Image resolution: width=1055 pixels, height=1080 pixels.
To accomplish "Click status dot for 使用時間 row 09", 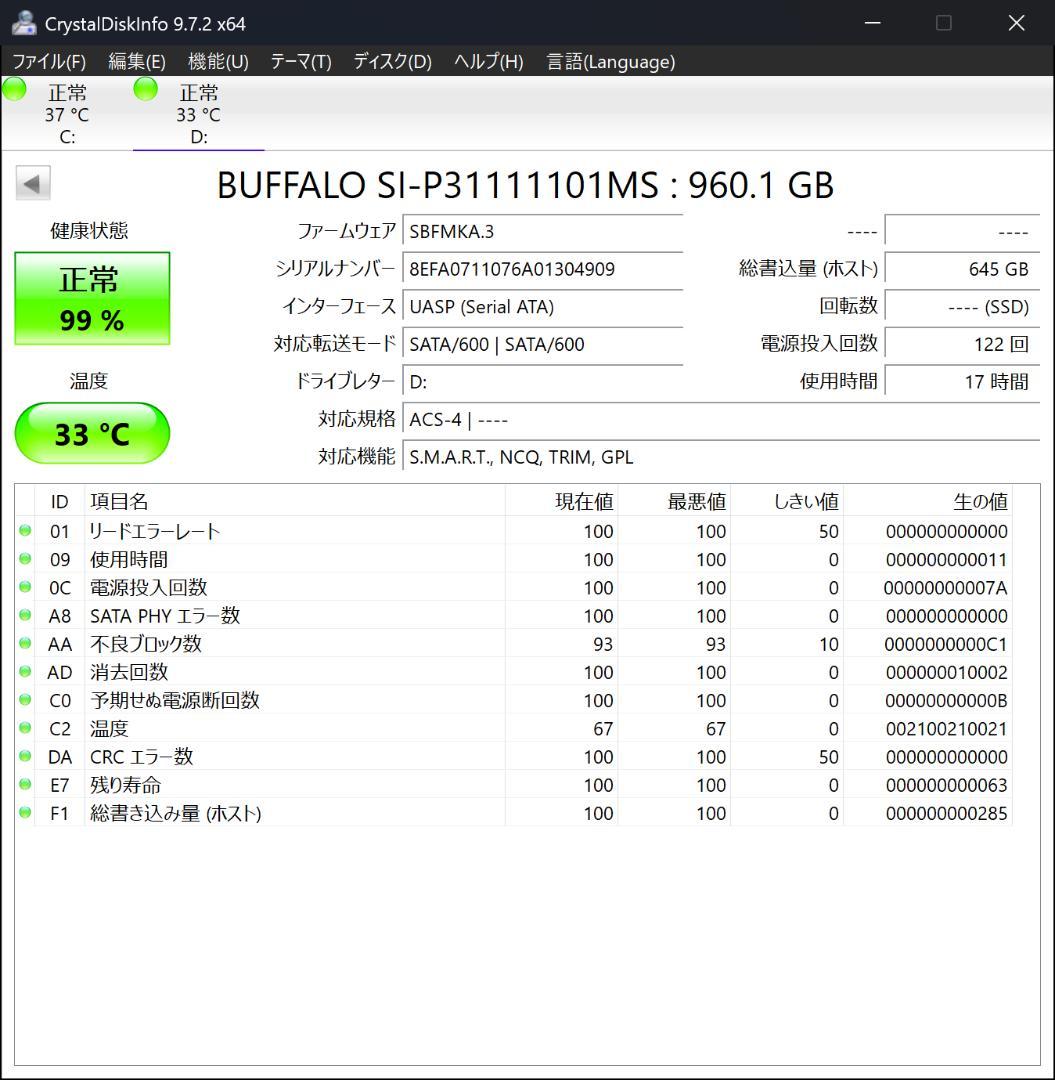I will pyautogui.click(x=25, y=559).
